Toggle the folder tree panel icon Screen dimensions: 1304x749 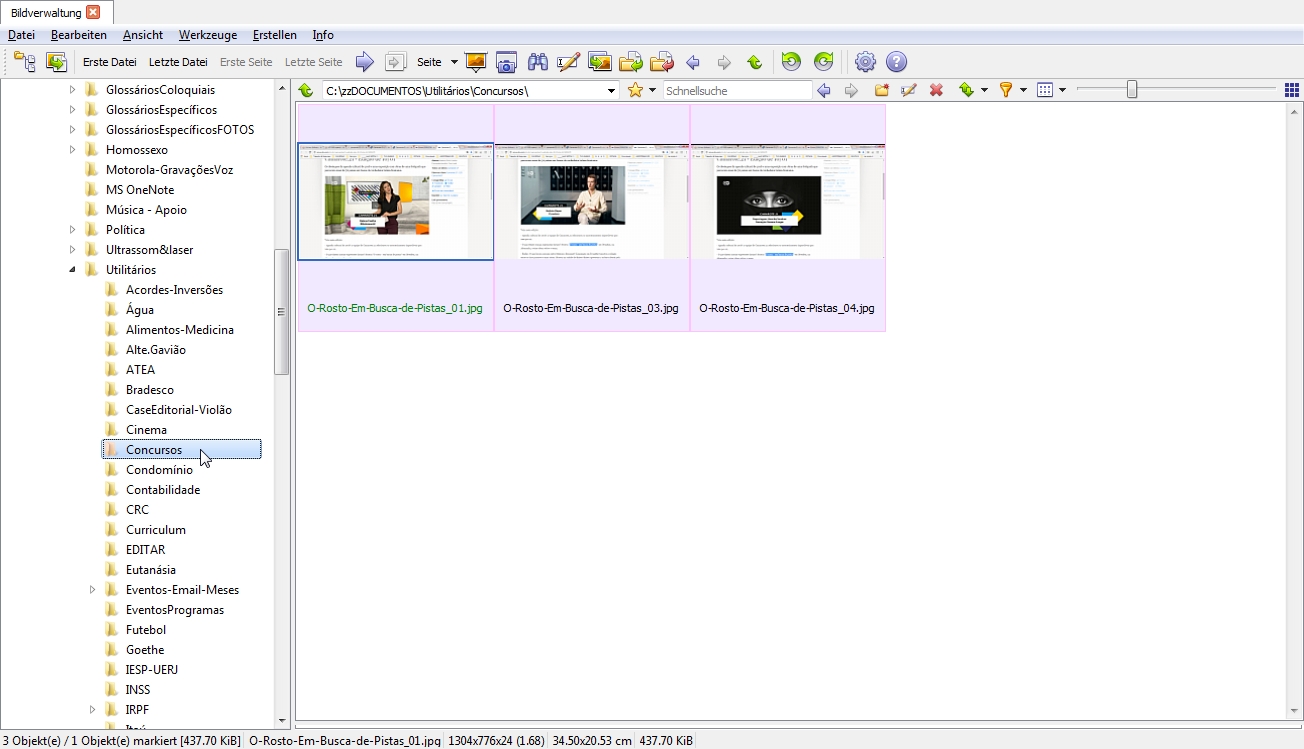(x=24, y=62)
